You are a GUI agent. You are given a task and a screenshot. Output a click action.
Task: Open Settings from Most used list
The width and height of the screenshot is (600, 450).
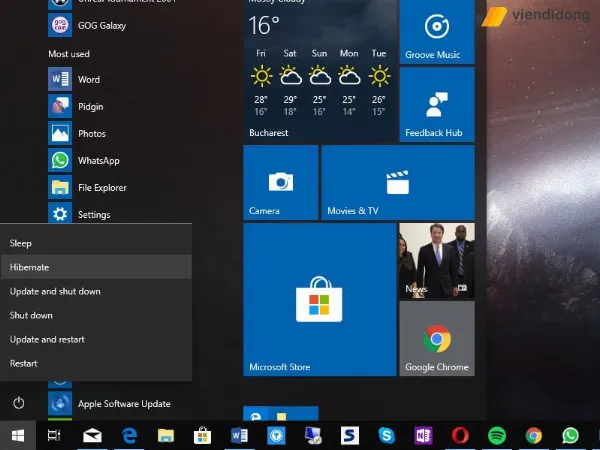[79, 214]
